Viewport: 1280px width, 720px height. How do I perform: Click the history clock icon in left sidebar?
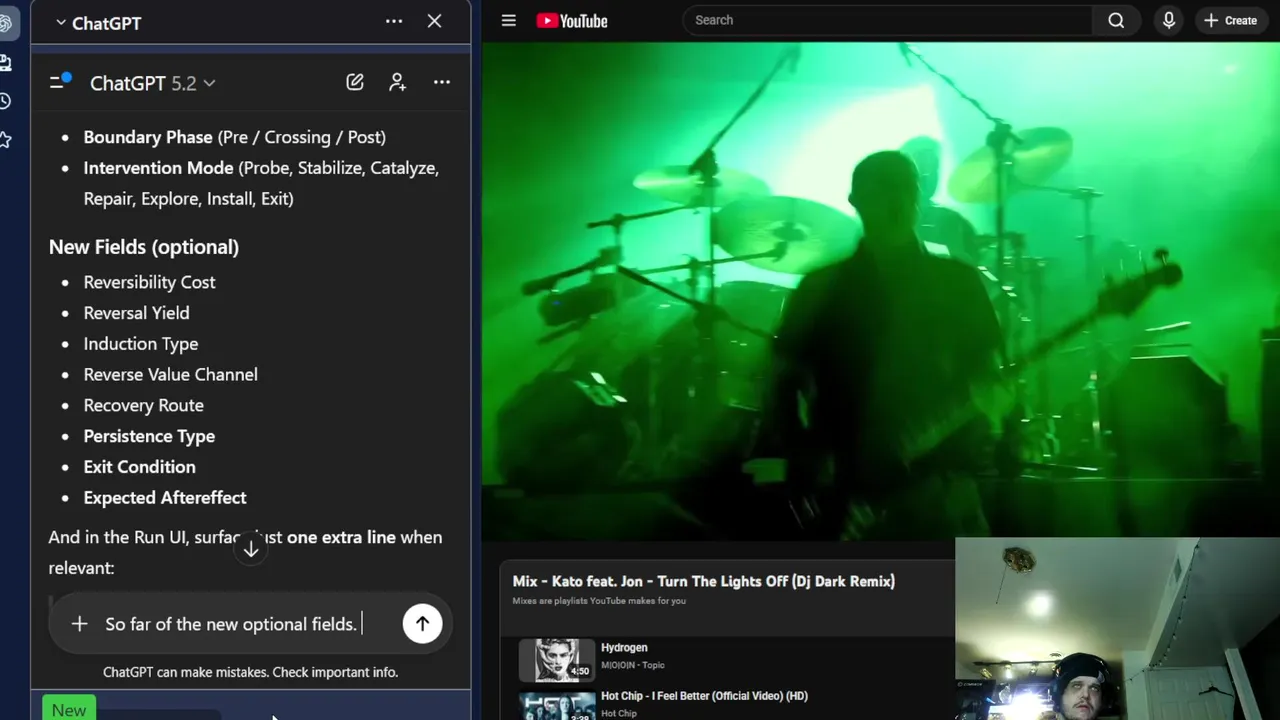(5, 101)
